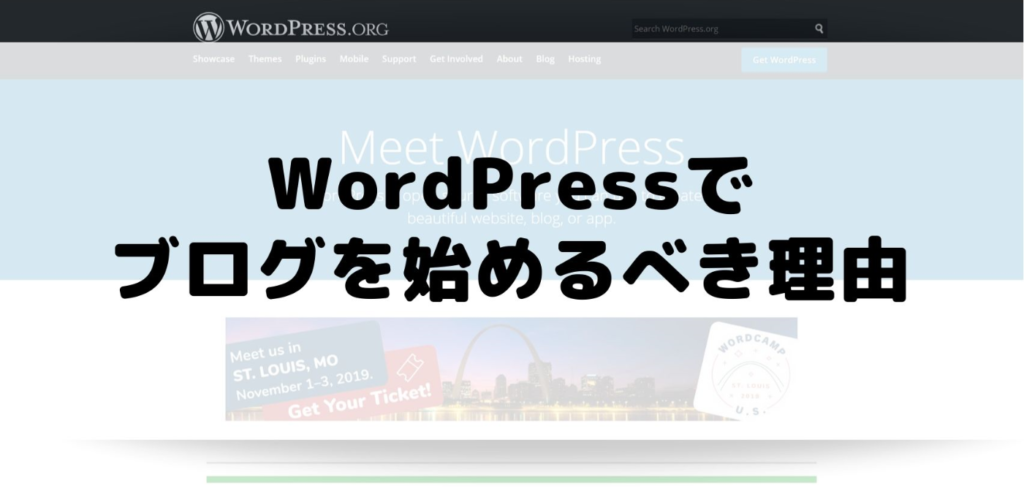Click the Get Your Ticket! banner link
Viewport: 1024px width, 494px height.
point(360,401)
